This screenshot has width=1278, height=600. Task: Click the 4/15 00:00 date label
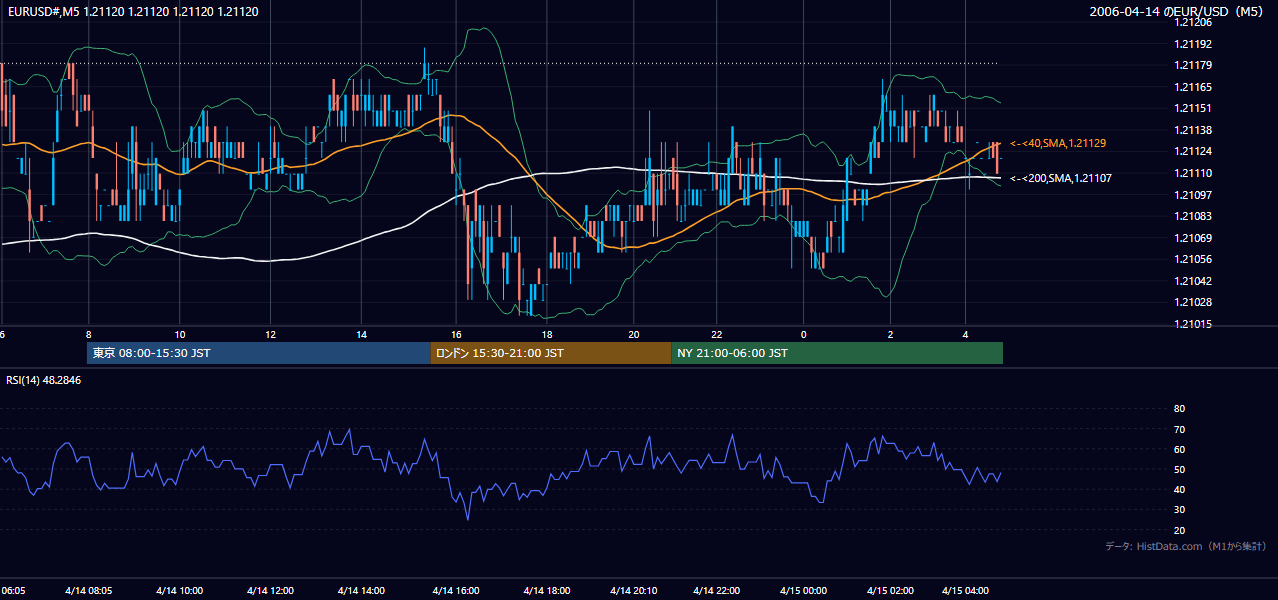804,591
